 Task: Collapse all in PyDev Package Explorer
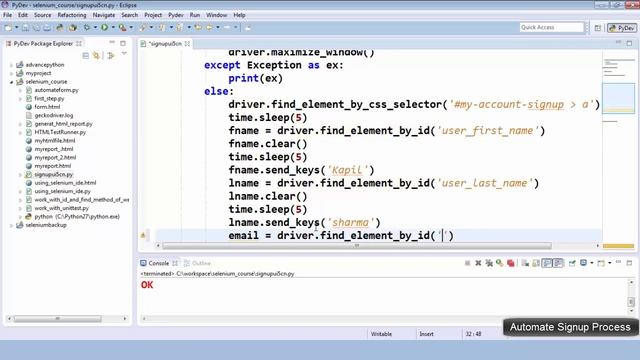85,56
